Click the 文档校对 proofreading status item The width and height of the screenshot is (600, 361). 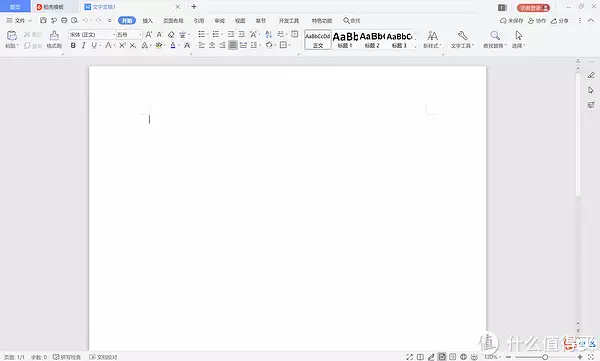tap(103, 357)
